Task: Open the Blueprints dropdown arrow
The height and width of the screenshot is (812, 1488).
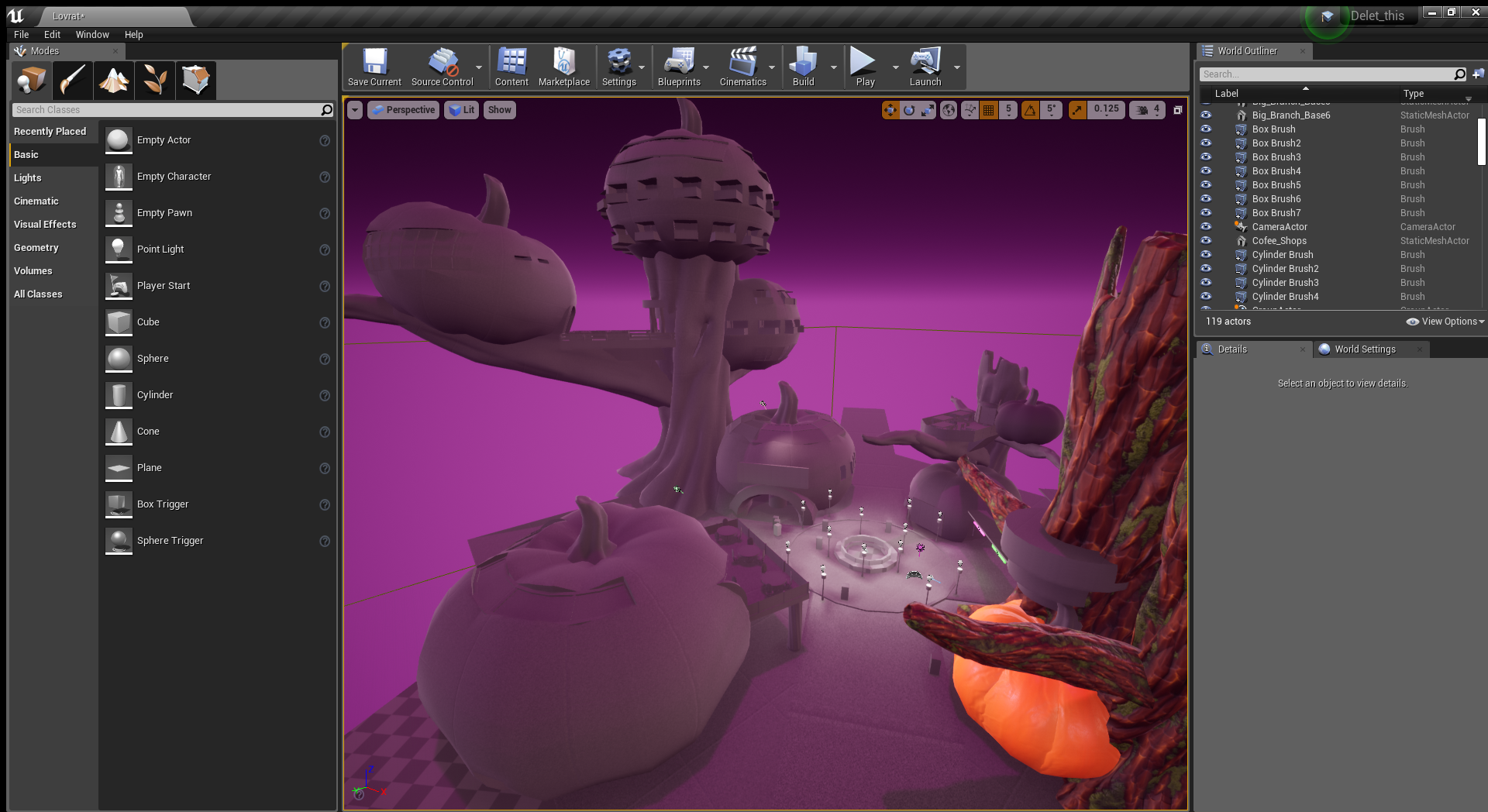Action: click(x=706, y=67)
